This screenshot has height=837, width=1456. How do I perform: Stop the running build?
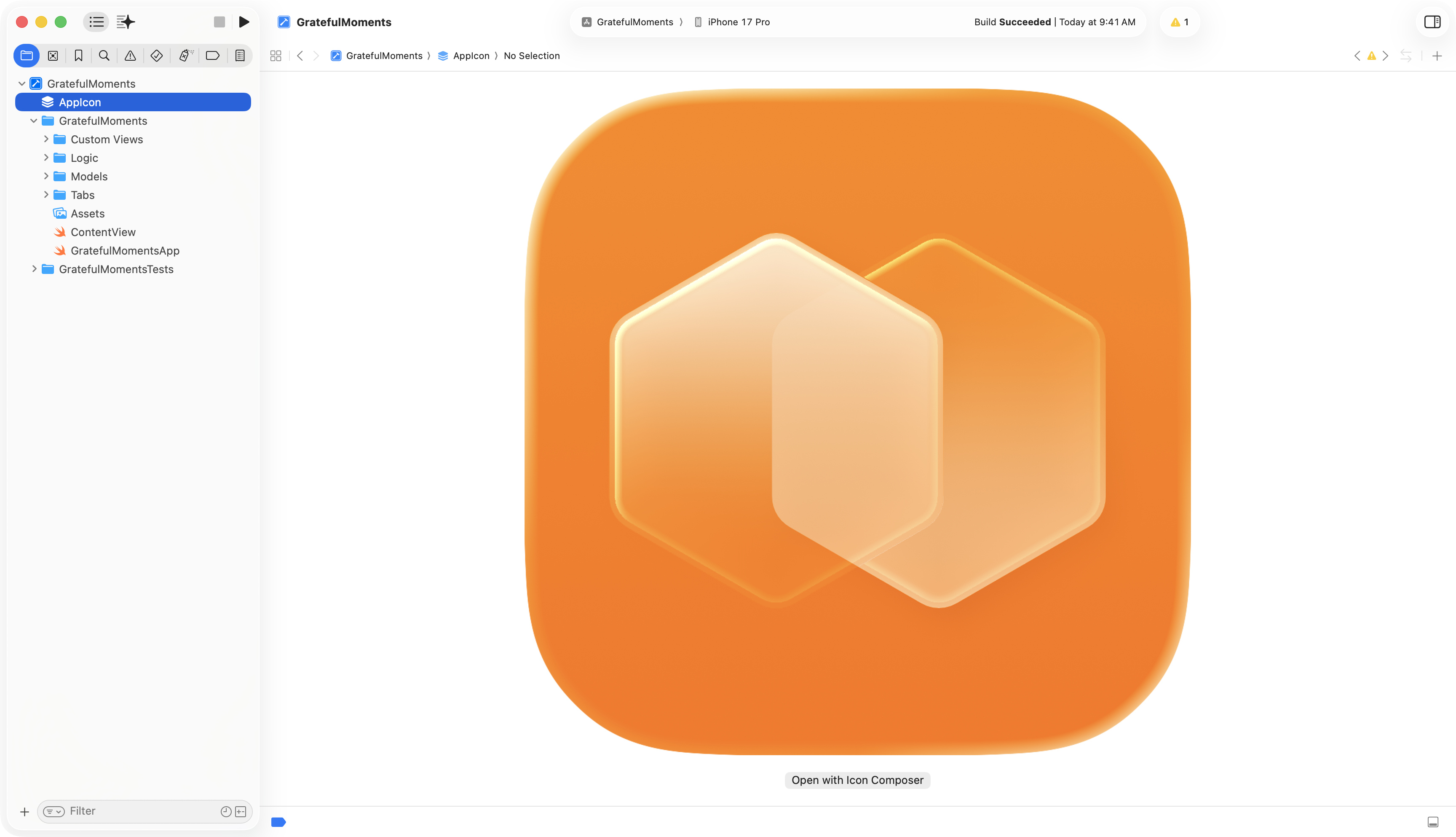[x=219, y=22]
